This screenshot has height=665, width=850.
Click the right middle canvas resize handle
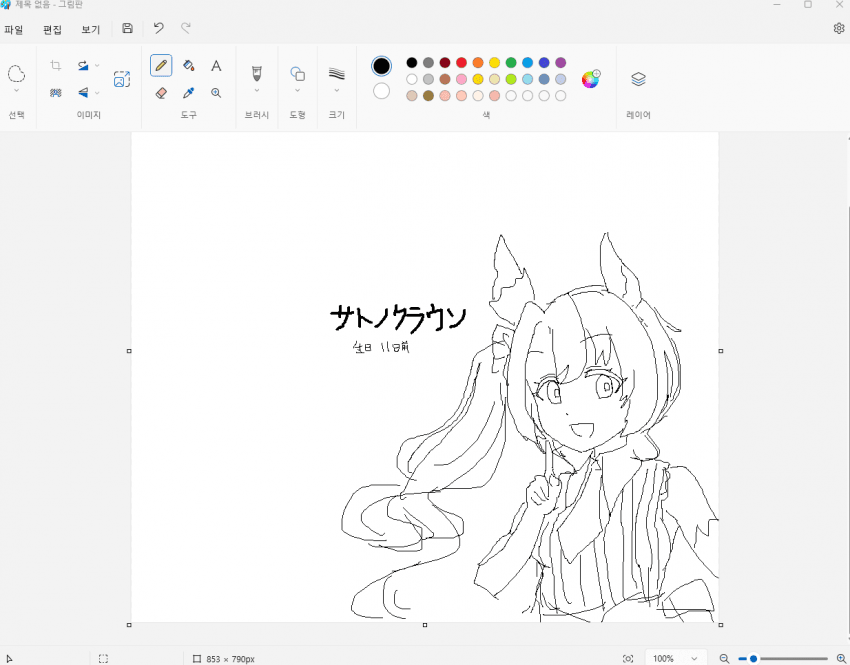point(720,351)
